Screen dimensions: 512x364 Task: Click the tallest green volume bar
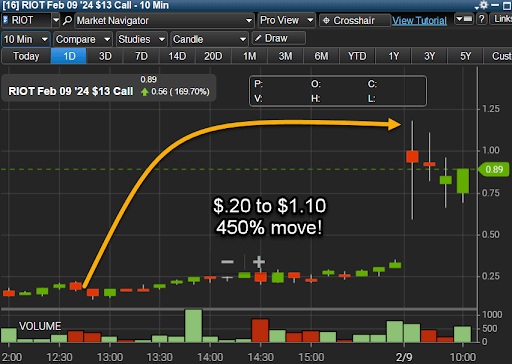[193, 326]
